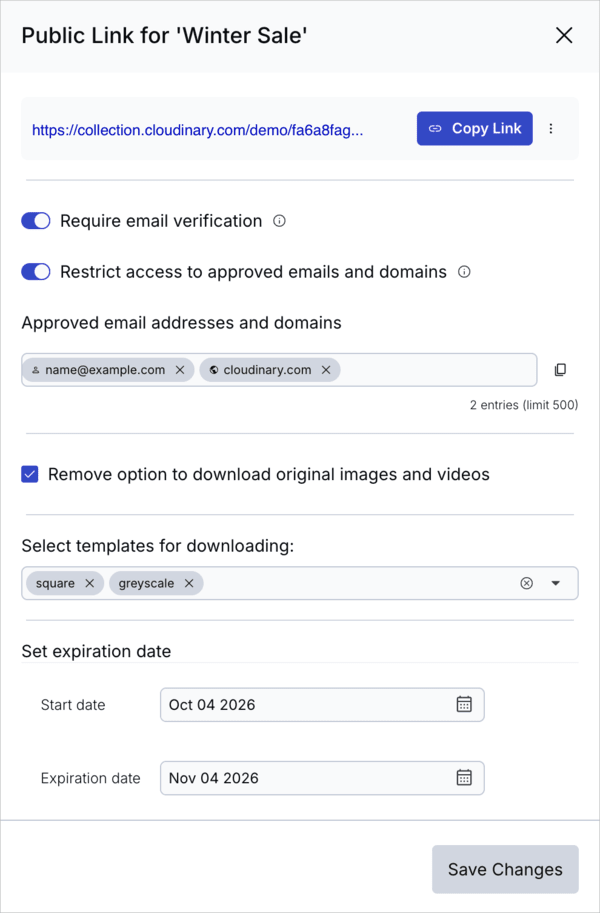
Task: Click 'Select templates for downloading:' label
Action: pyautogui.click(x=158, y=546)
